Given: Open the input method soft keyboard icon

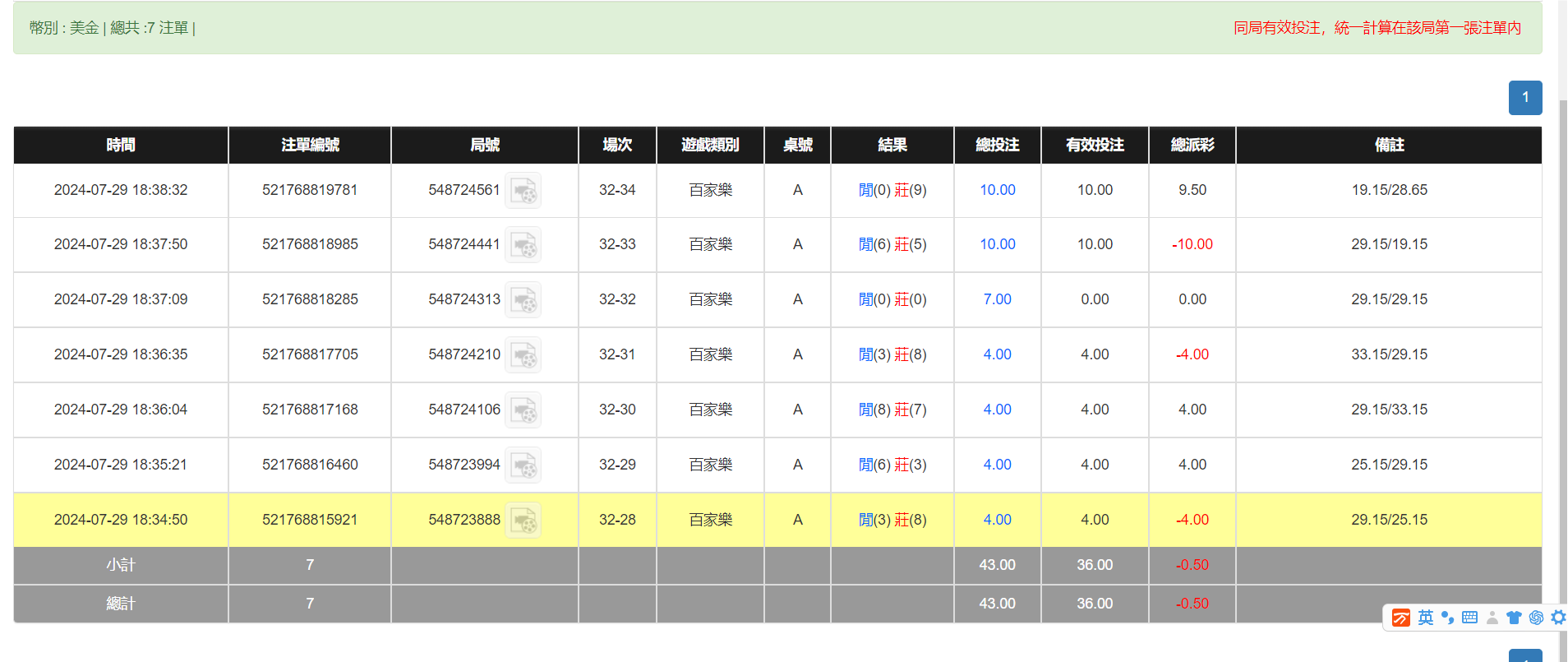Looking at the screenshot, I should 1470,618.
